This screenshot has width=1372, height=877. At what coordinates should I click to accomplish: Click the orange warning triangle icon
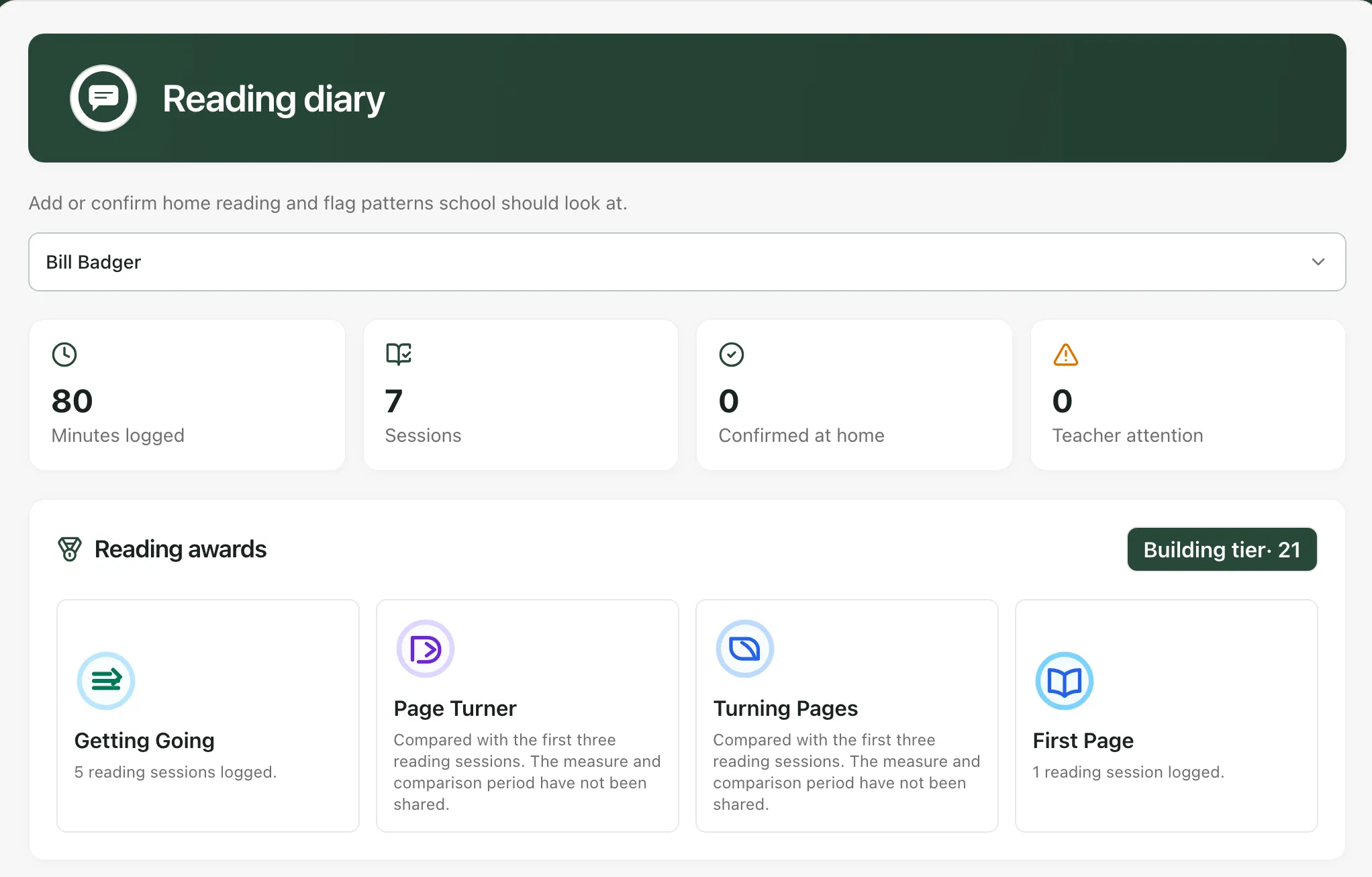click(x=1066, y=355)
